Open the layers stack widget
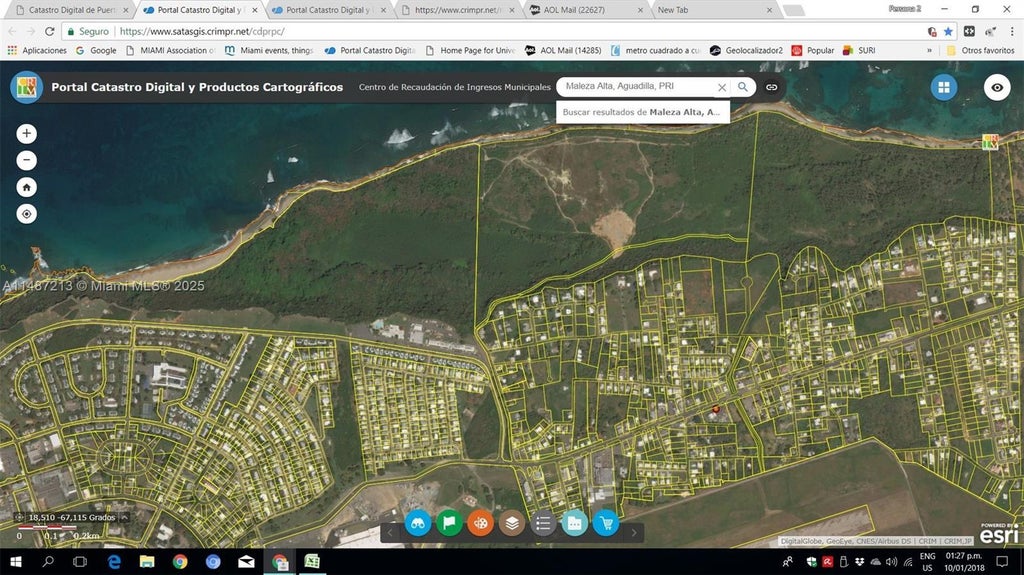Viewport: 1024px width, 575px height. click(x=512, y=522)
